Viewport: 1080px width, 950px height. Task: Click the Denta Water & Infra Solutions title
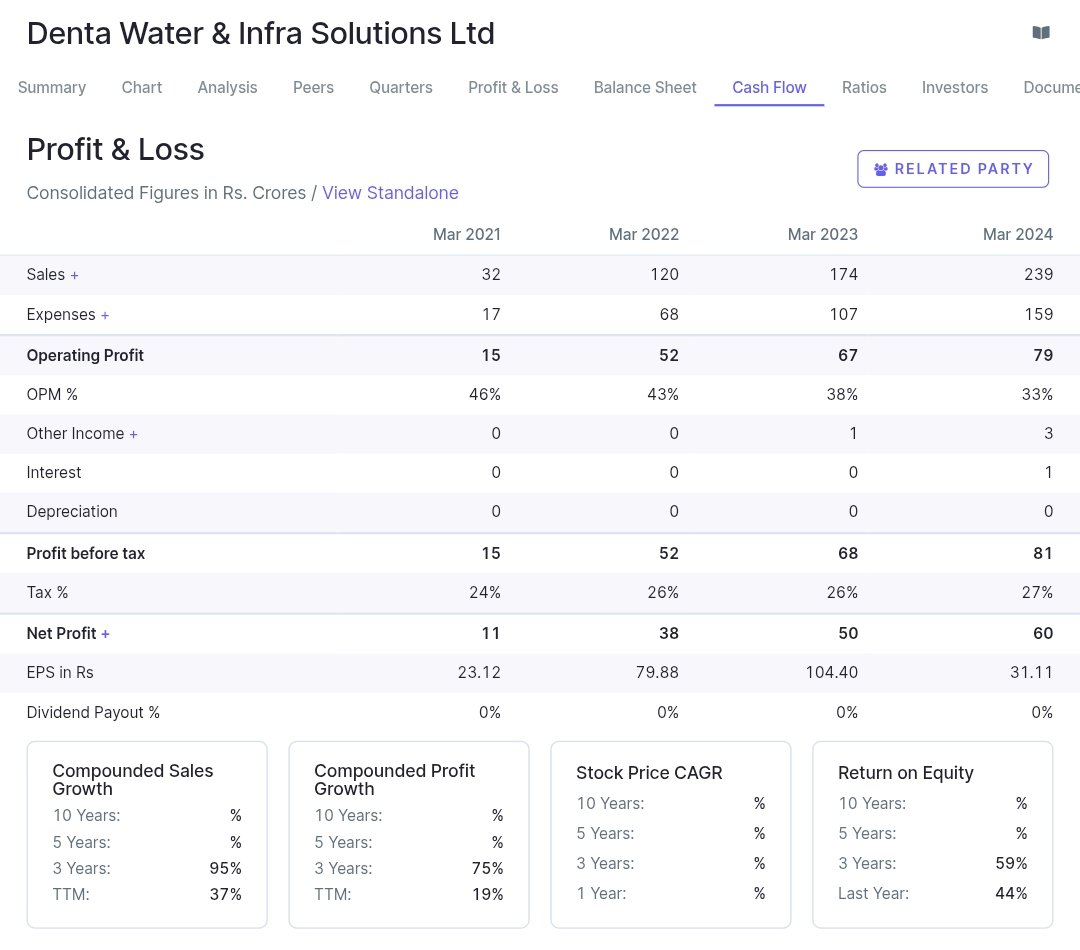[x=260, y=34]
